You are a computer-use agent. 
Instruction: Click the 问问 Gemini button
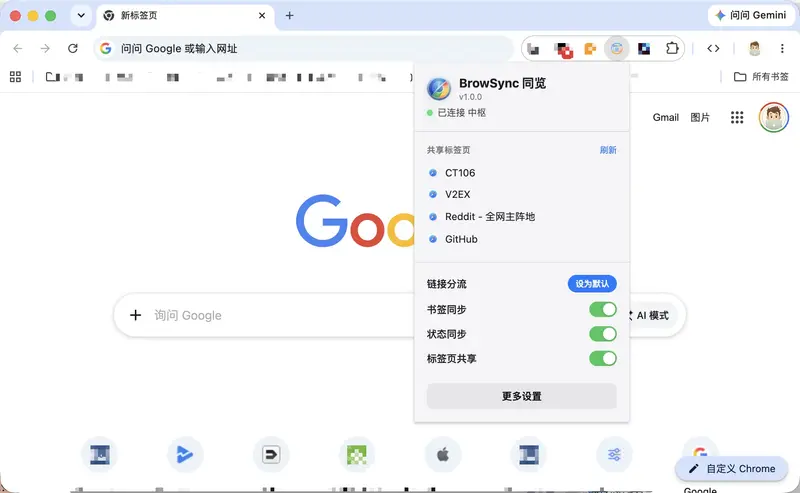(751, 15)
